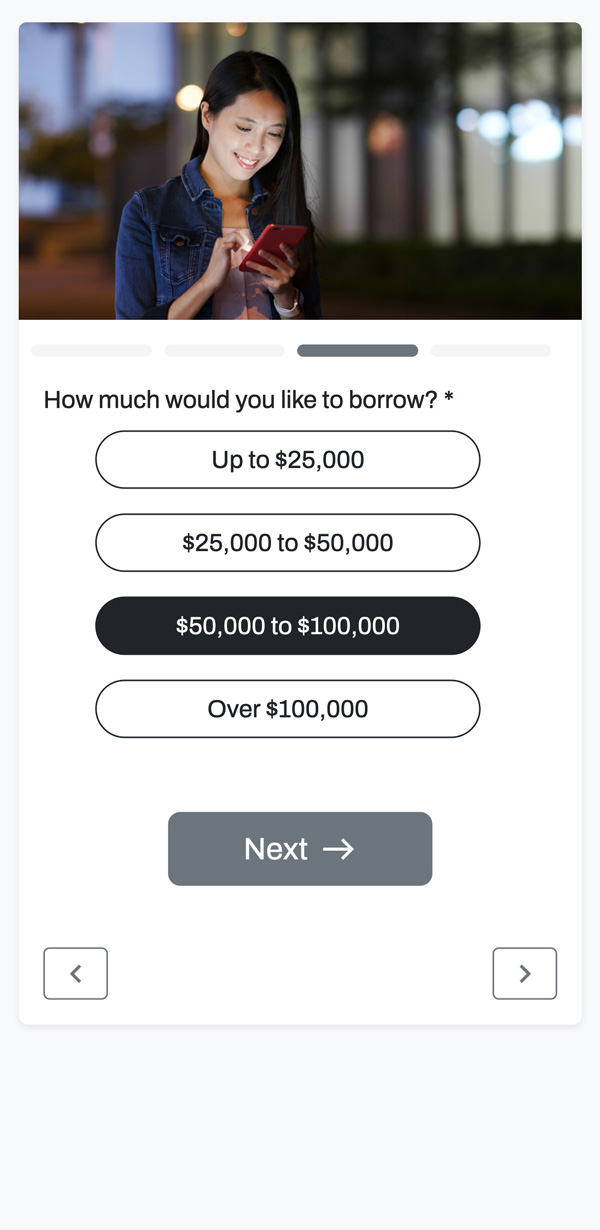This screenshot has height=1230, width=600.
Task: Click the red smartphone in the photo
Action: [x=273, y=246]
